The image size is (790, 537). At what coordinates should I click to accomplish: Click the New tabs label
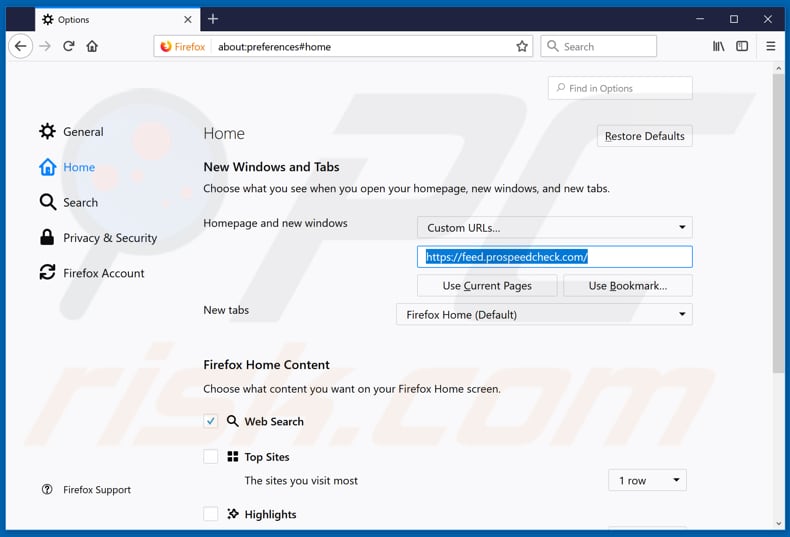(x=226, y=310)
